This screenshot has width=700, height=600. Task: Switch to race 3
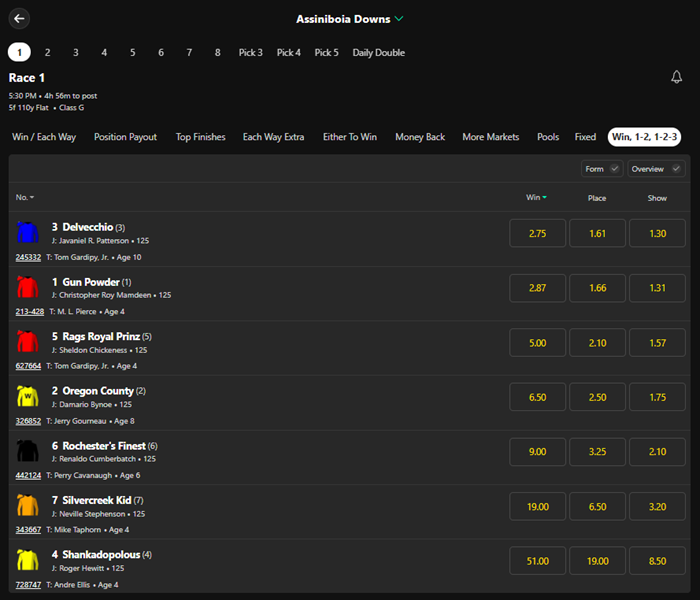coord(76,52)
